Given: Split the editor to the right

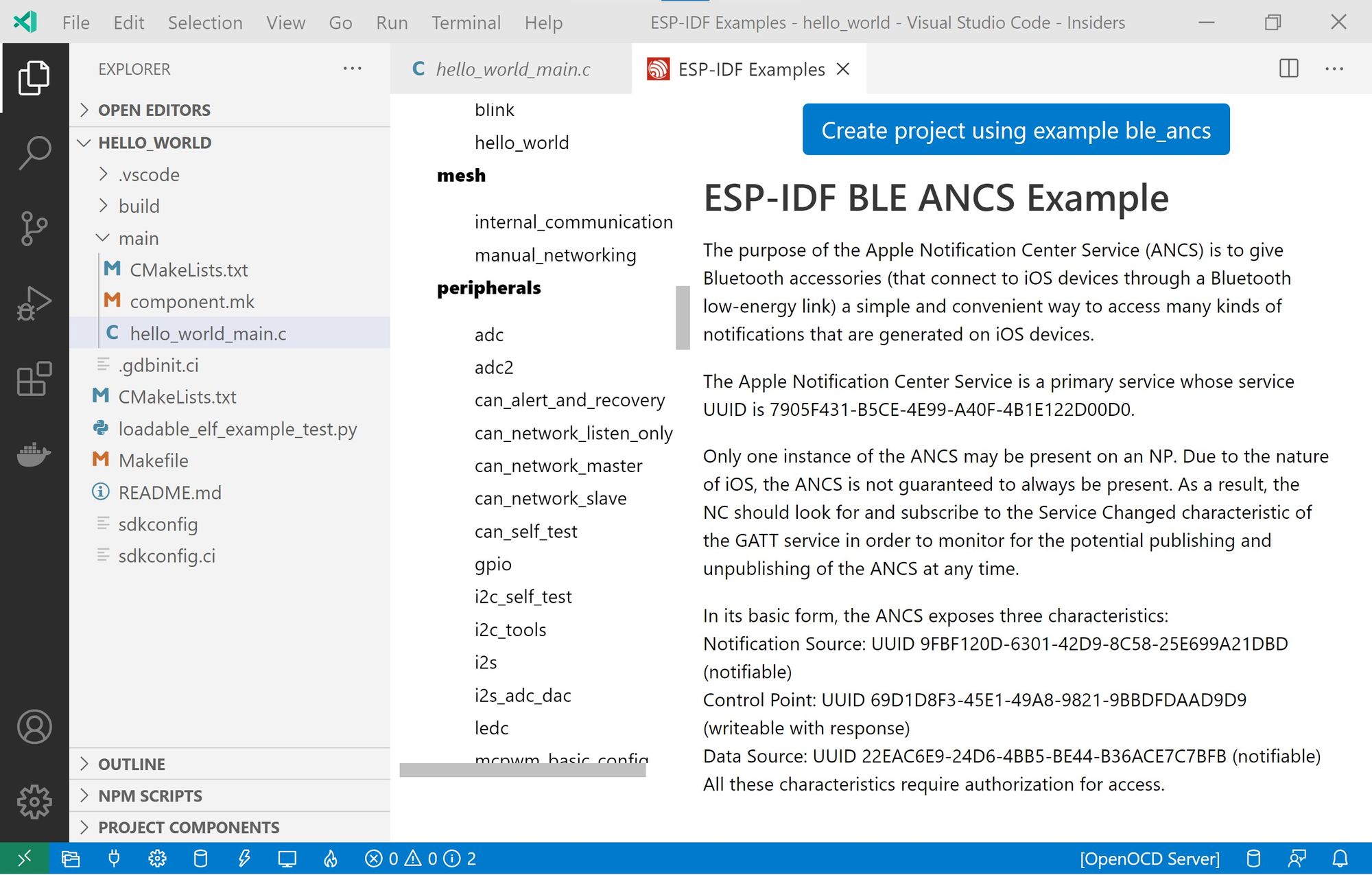Looking at the screenshot, I should coord(1289,69).
